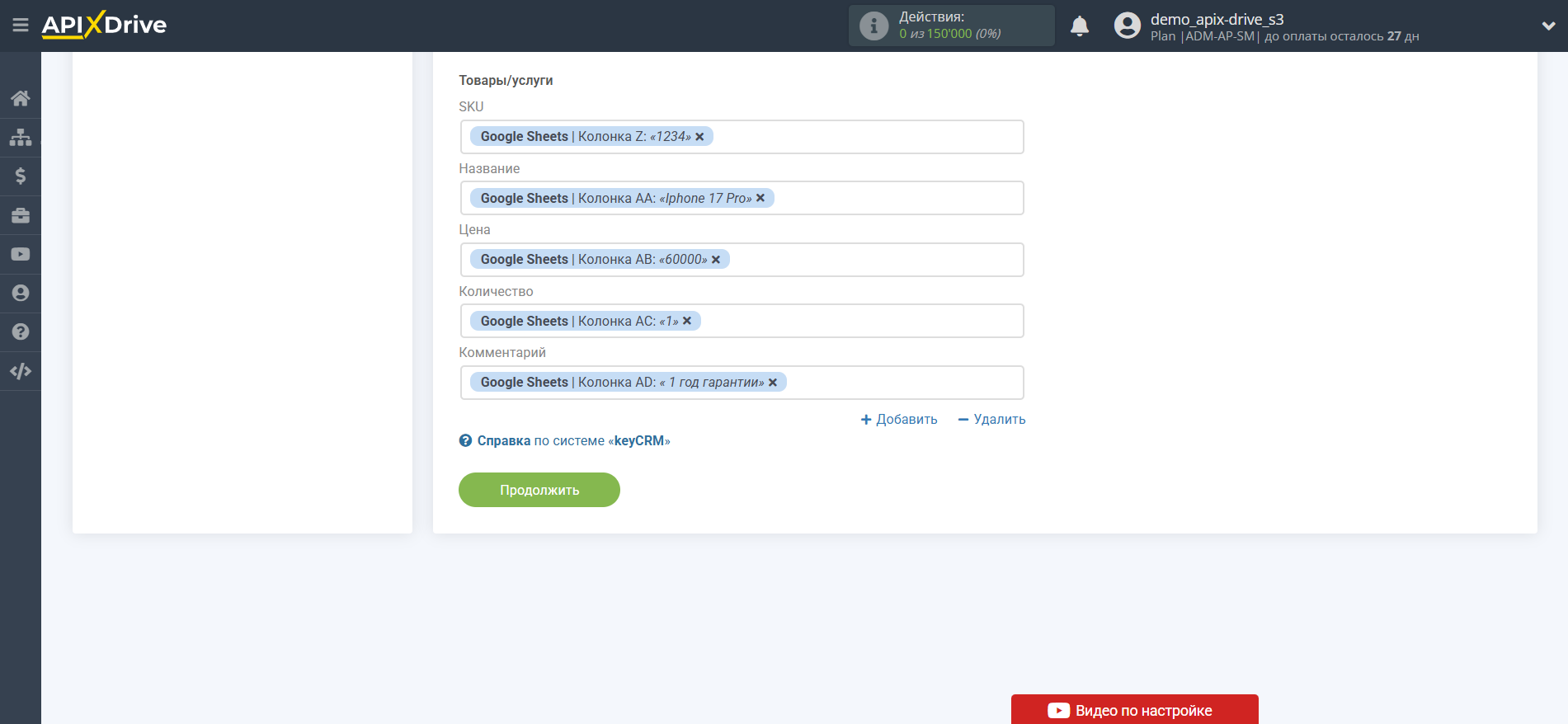Click Добавить to add a product
Screen dimensions: 1568x724
(x=899, y=419)
